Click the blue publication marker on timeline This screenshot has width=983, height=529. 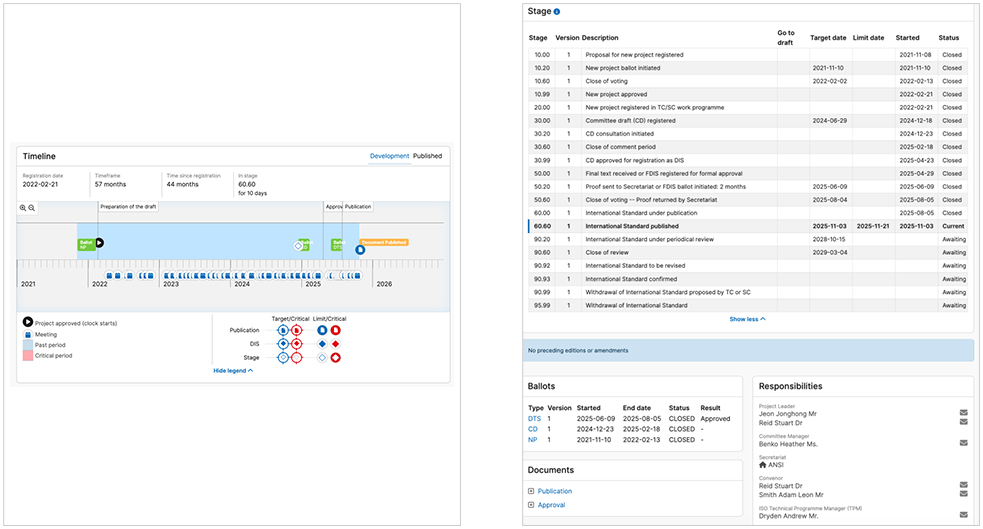[360, 249]
